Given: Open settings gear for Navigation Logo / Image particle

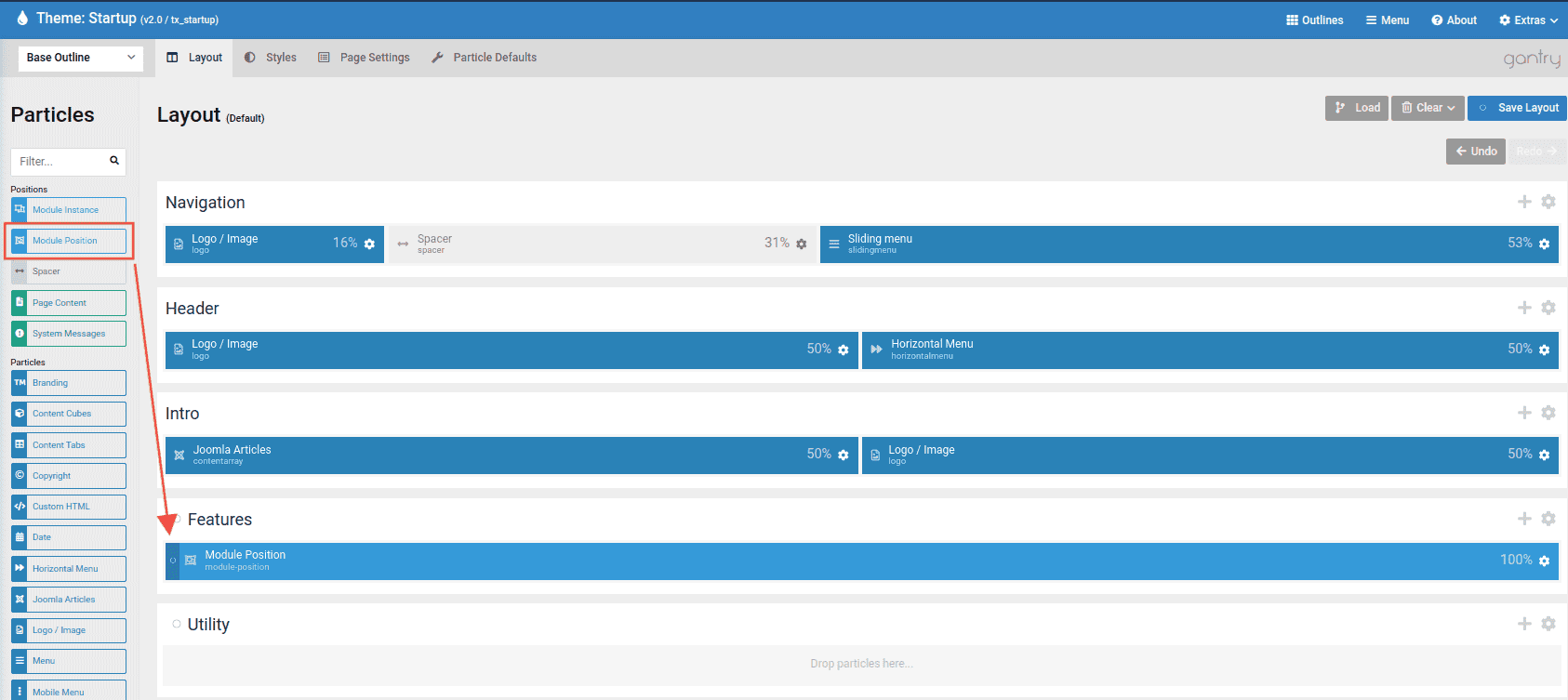Looking at the screenshot, I should click(369, 244).
